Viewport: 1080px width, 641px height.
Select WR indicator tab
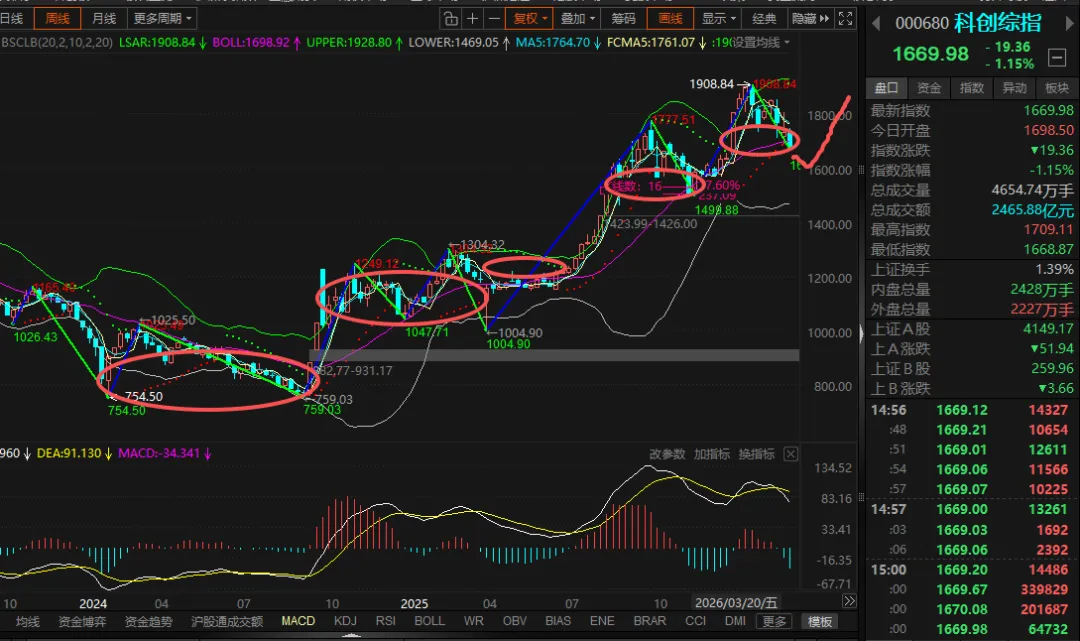474,621
